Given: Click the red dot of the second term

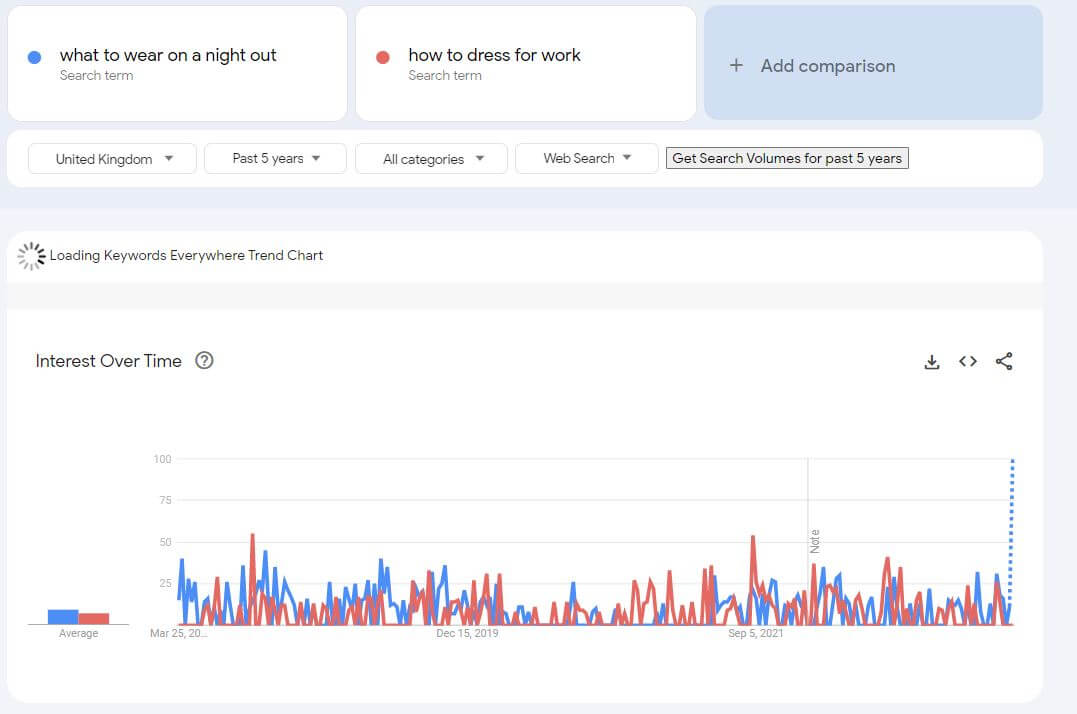Looking at the screenshot, I should point(383,57).
